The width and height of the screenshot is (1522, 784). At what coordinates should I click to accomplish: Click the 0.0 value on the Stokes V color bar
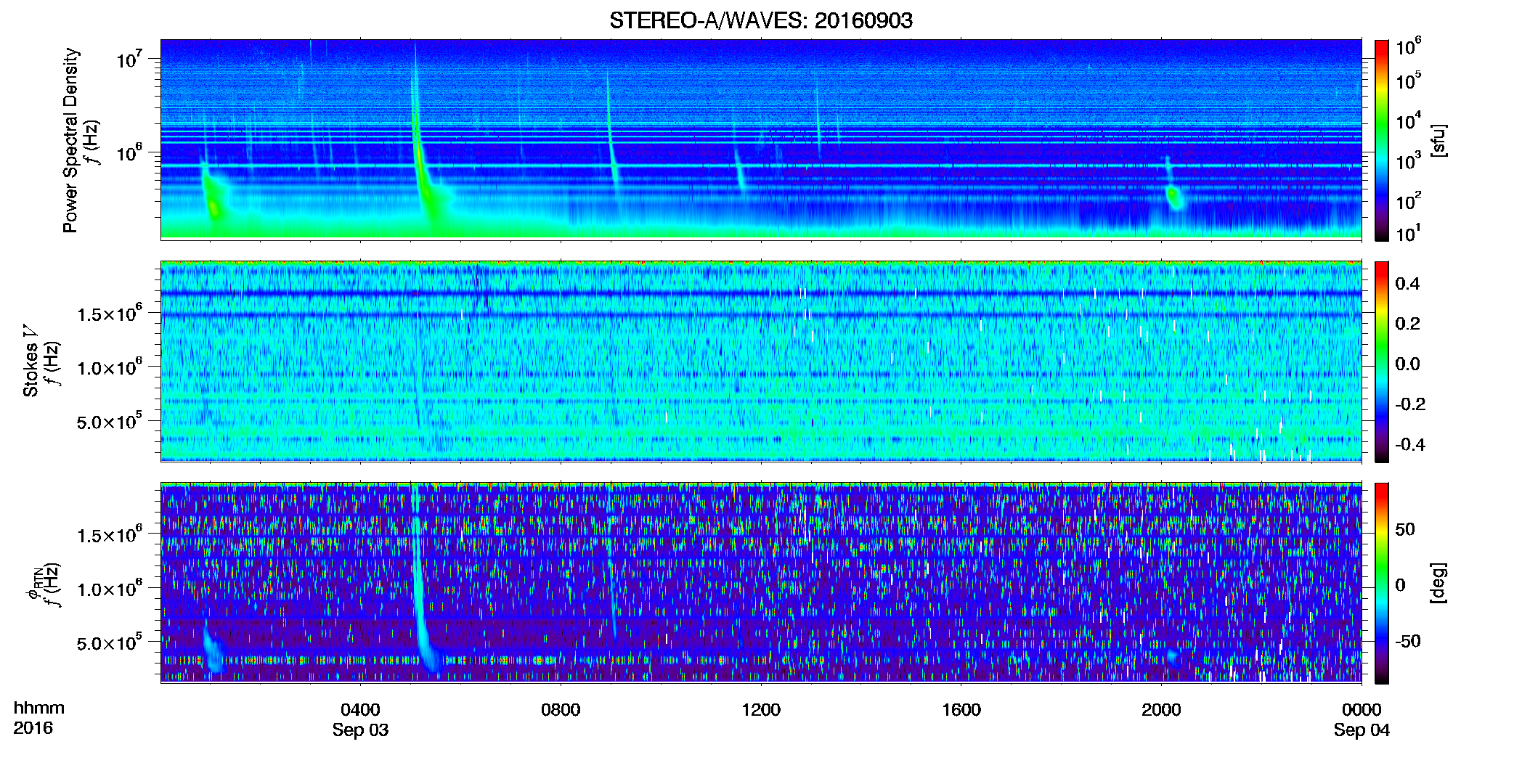1407,364
